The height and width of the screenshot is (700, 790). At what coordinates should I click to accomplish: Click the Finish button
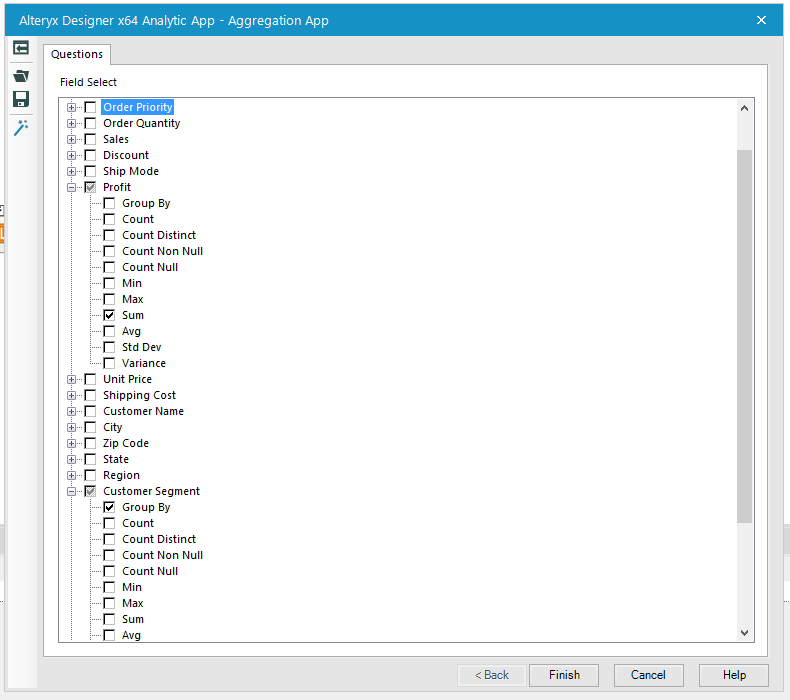[564, 675]
